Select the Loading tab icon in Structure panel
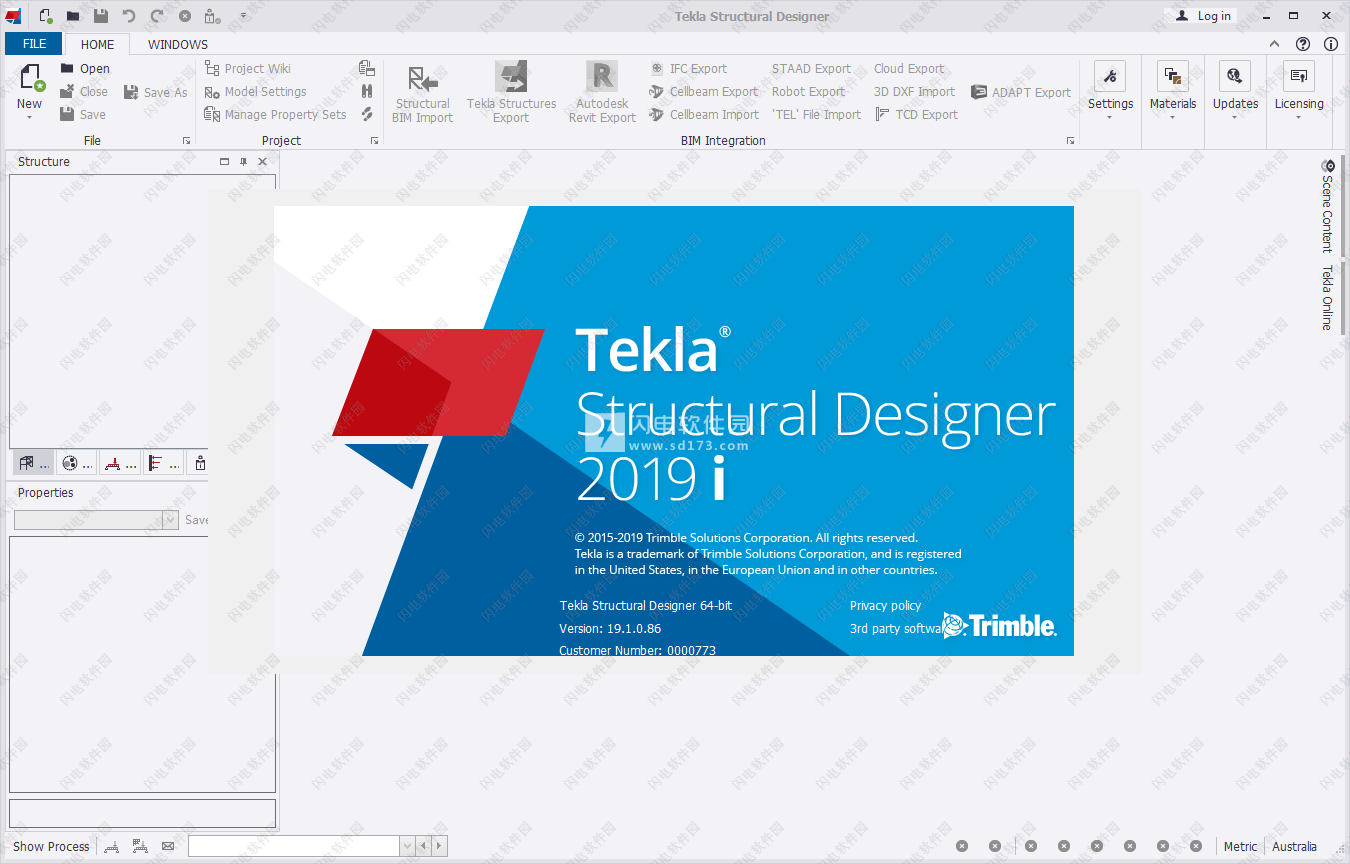1350x864 pixels. coord(120,463)
